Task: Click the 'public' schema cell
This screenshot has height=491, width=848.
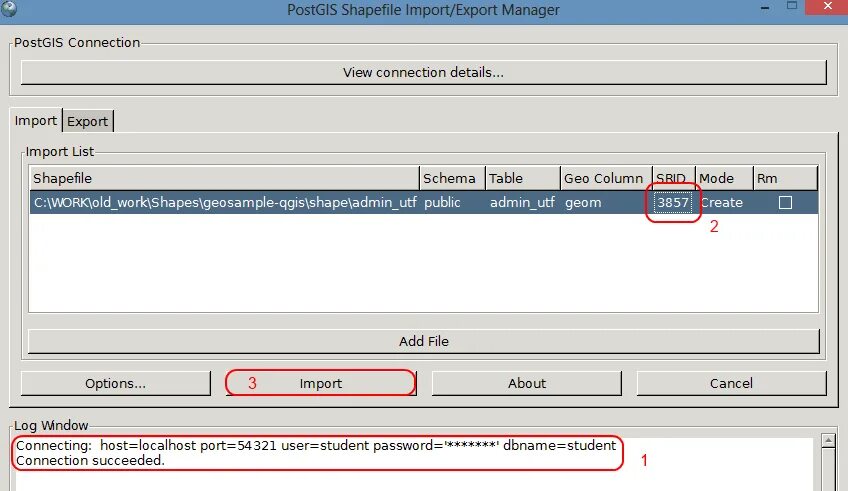Action: point(453,203)
